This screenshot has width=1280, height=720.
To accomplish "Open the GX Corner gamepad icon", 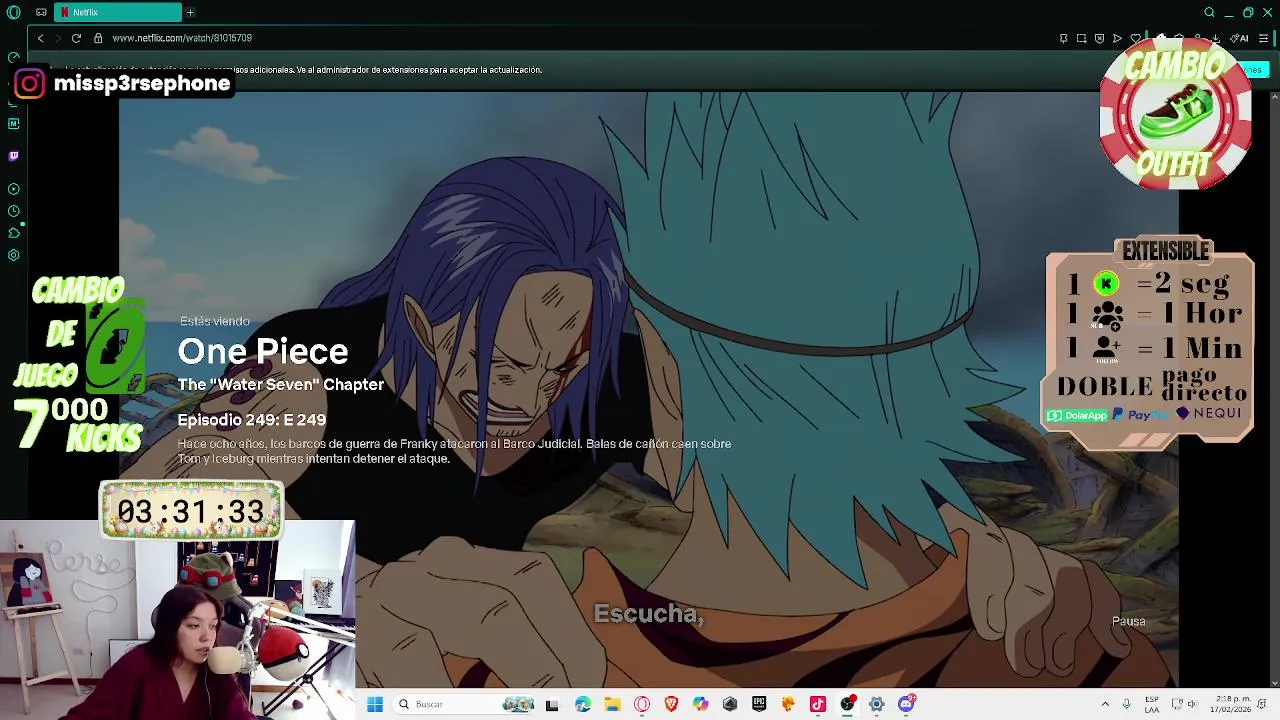I will pos(41,12).
